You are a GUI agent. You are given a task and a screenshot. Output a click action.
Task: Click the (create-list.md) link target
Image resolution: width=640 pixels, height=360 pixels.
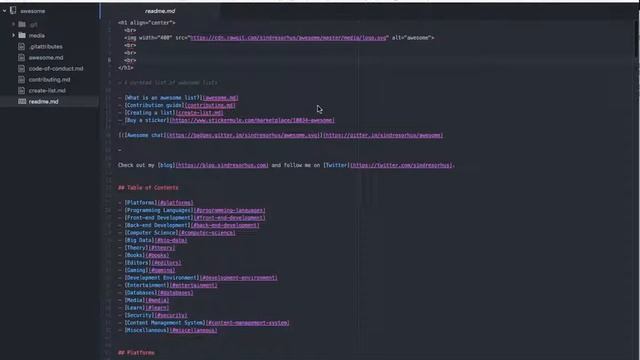click(200, 113)
